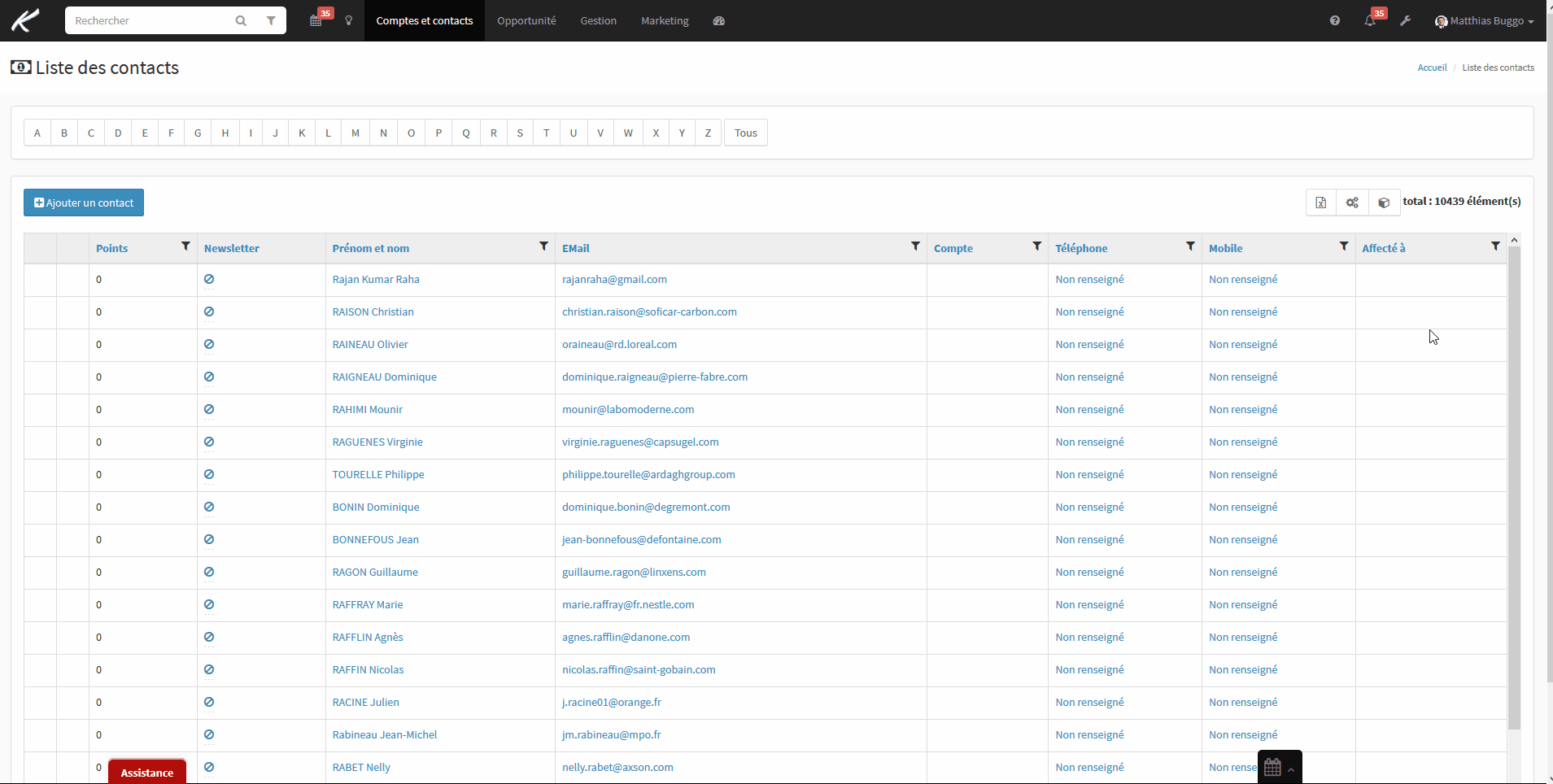Toggle newsletter status for BONIN Dominique
Image resolution: width=1553 pixels, height=784 pixels.
pos(209,507)
